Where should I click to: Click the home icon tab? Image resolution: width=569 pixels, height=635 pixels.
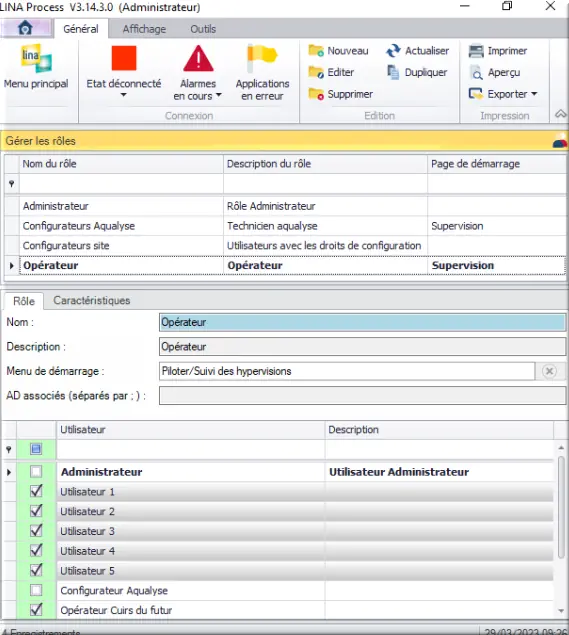(x=25, y=28)
